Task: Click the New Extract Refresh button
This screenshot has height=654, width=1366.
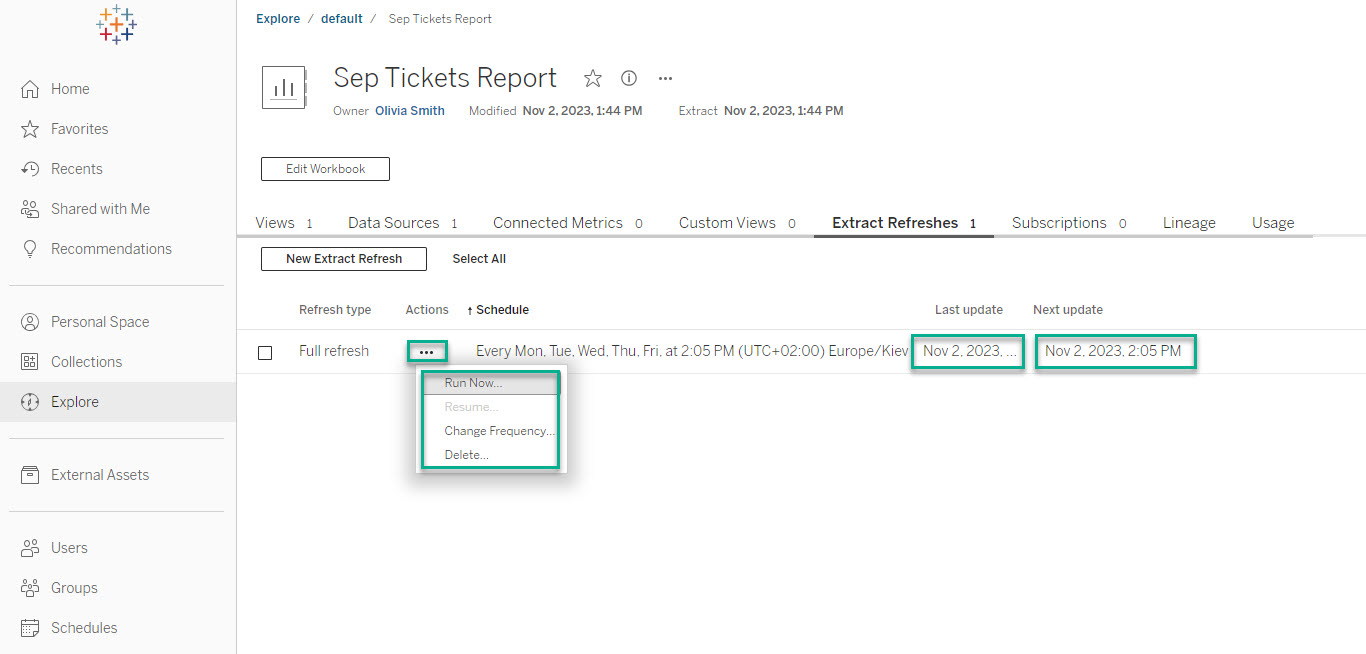Action: click(x=344, y=259)
